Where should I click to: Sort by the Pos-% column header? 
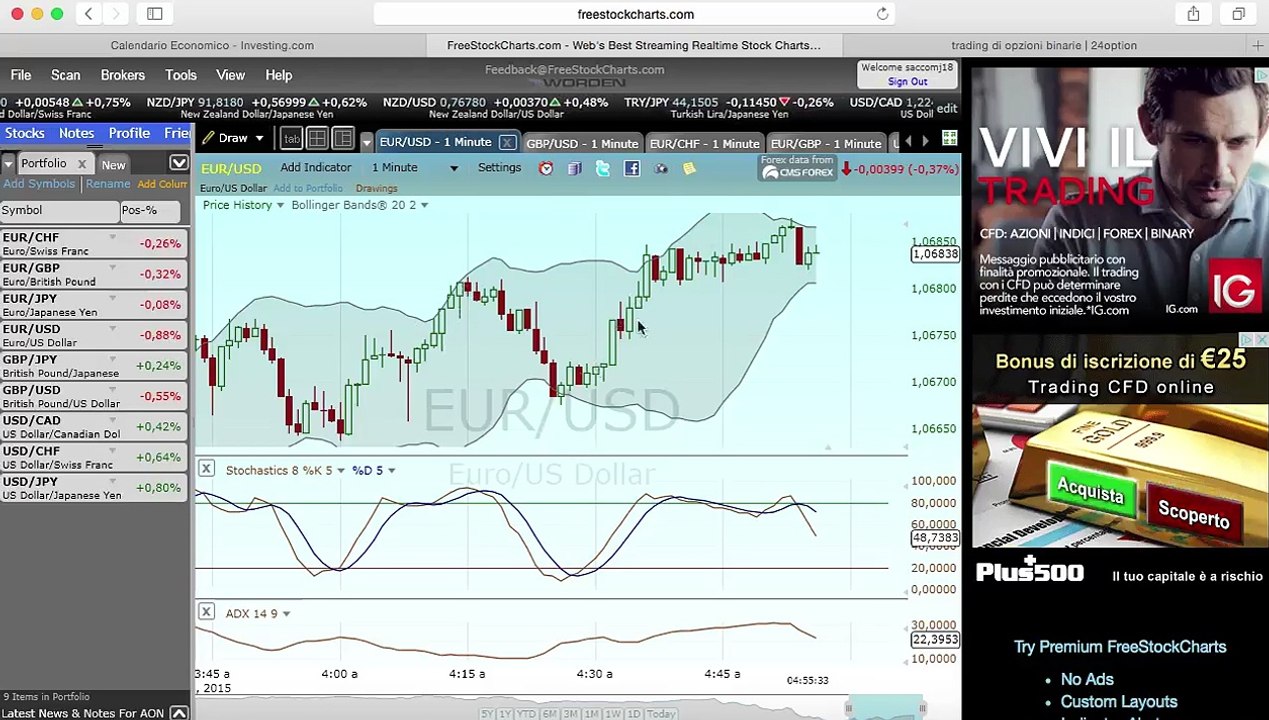pos(150,210)
